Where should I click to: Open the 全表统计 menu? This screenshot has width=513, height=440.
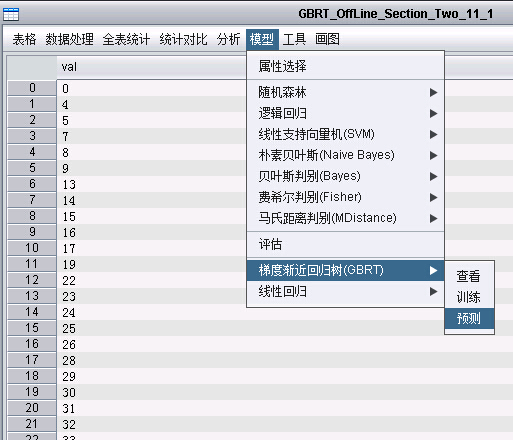126,39
